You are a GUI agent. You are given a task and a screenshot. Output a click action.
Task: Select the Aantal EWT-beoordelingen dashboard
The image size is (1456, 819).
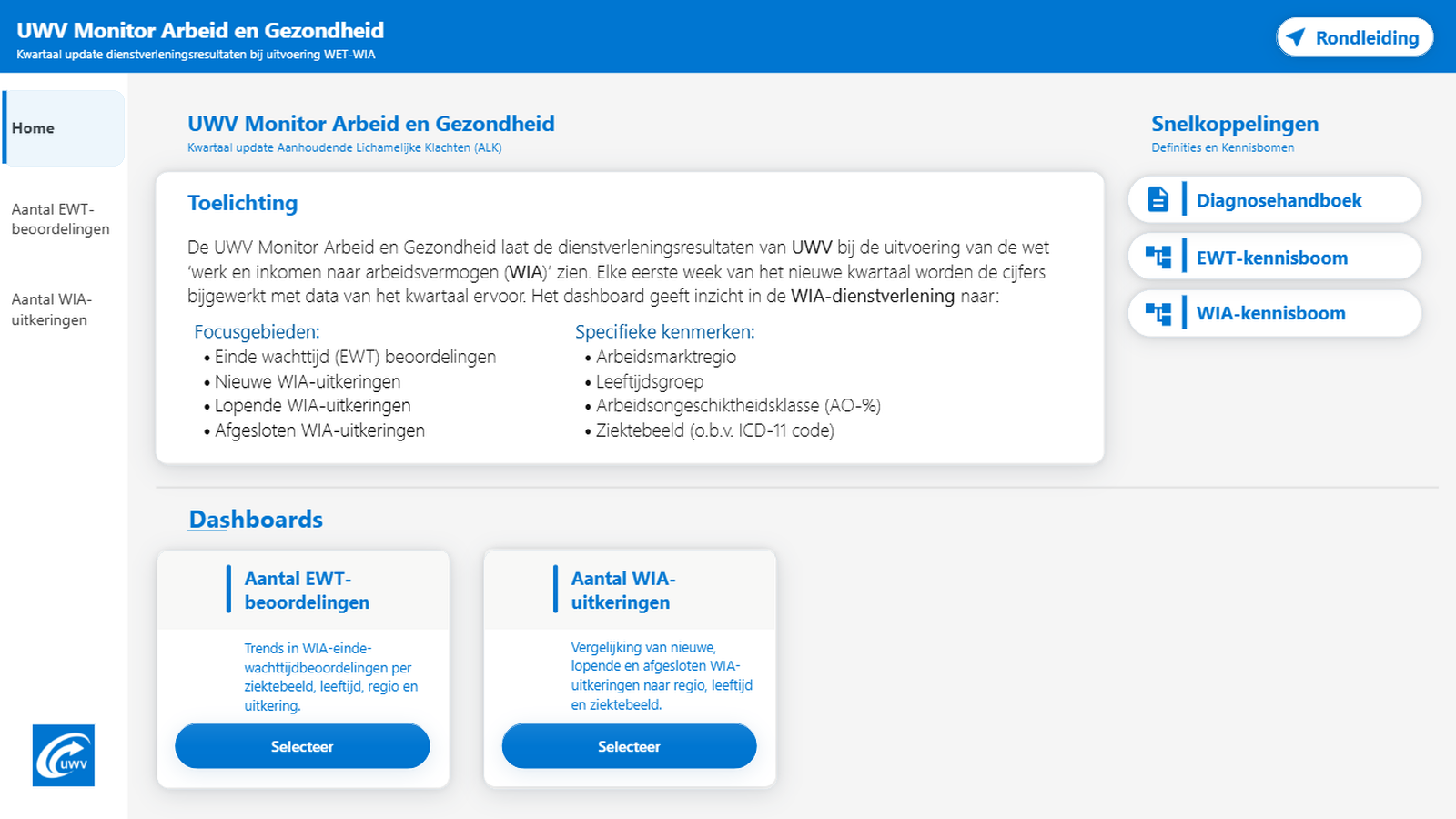click(302, 746)
